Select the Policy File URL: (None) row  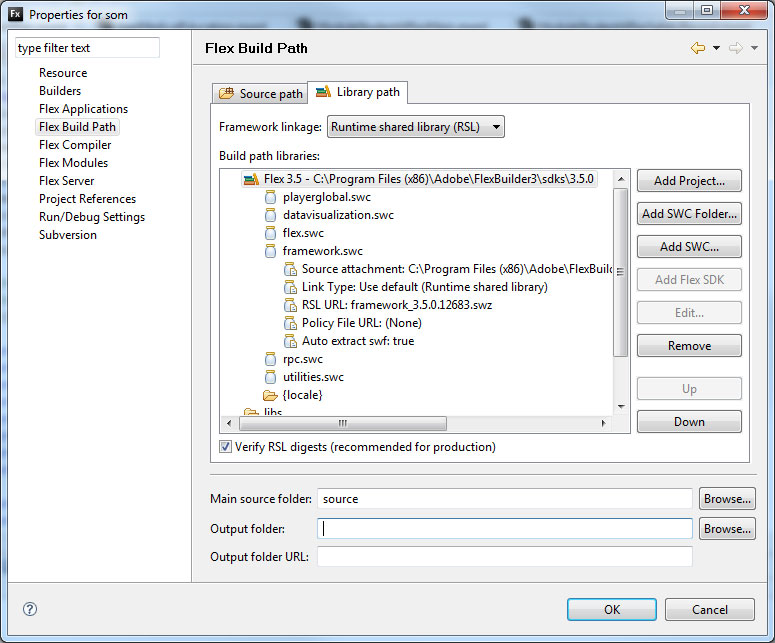click(x=361, y=323)
